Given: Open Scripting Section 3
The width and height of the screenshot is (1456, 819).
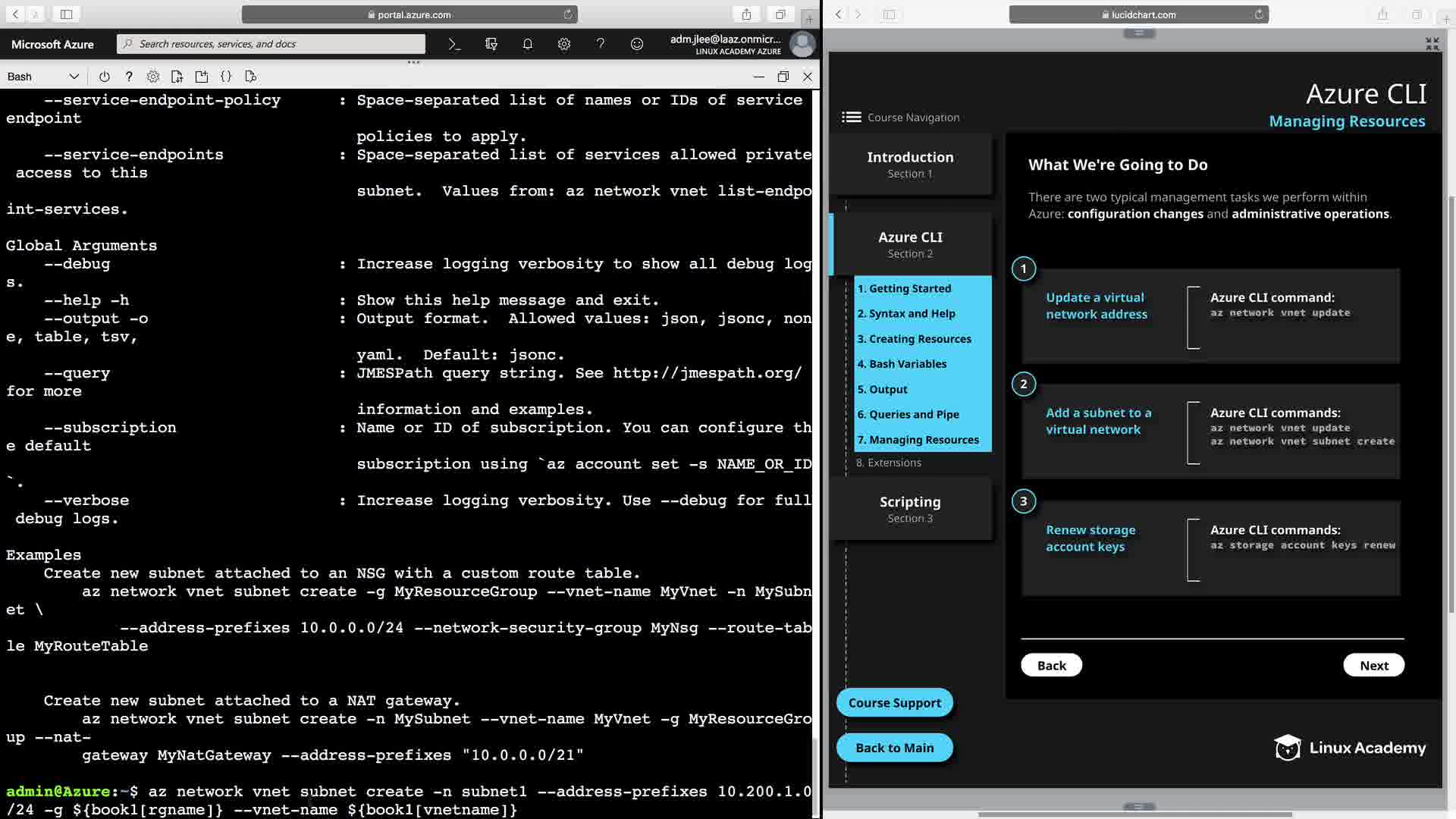Looking at the screenshot, I should point(910,509).
